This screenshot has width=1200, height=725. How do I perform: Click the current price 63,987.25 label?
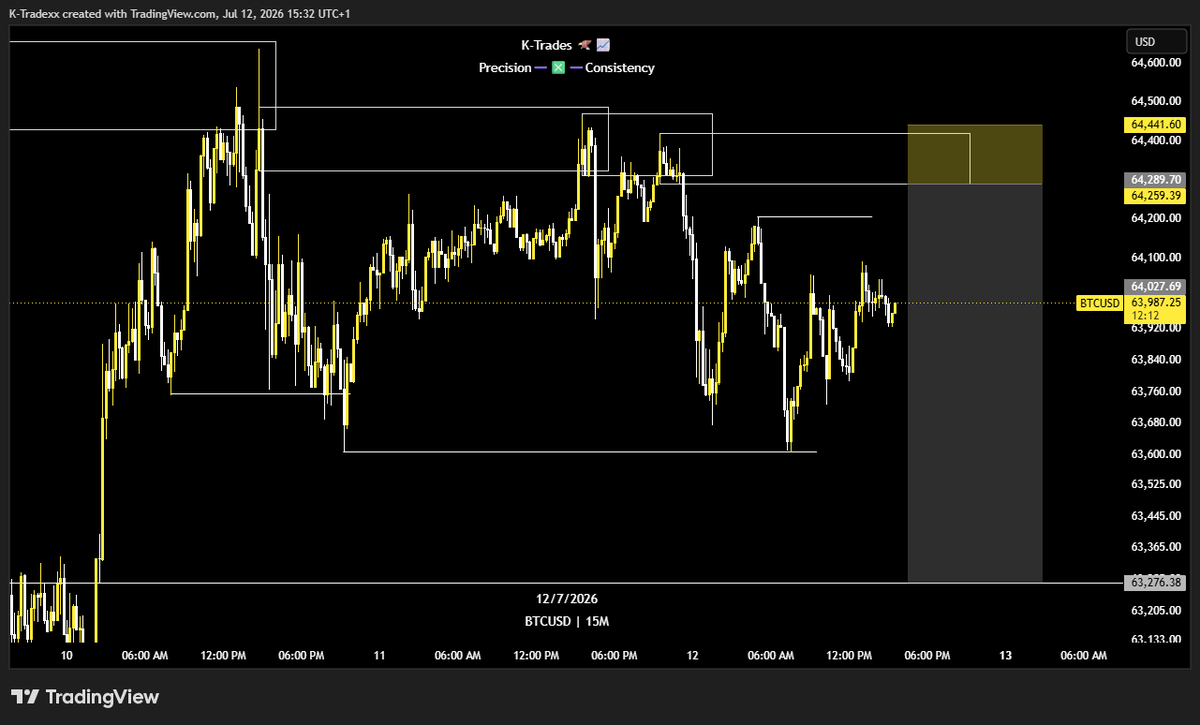click(1155, 301)
